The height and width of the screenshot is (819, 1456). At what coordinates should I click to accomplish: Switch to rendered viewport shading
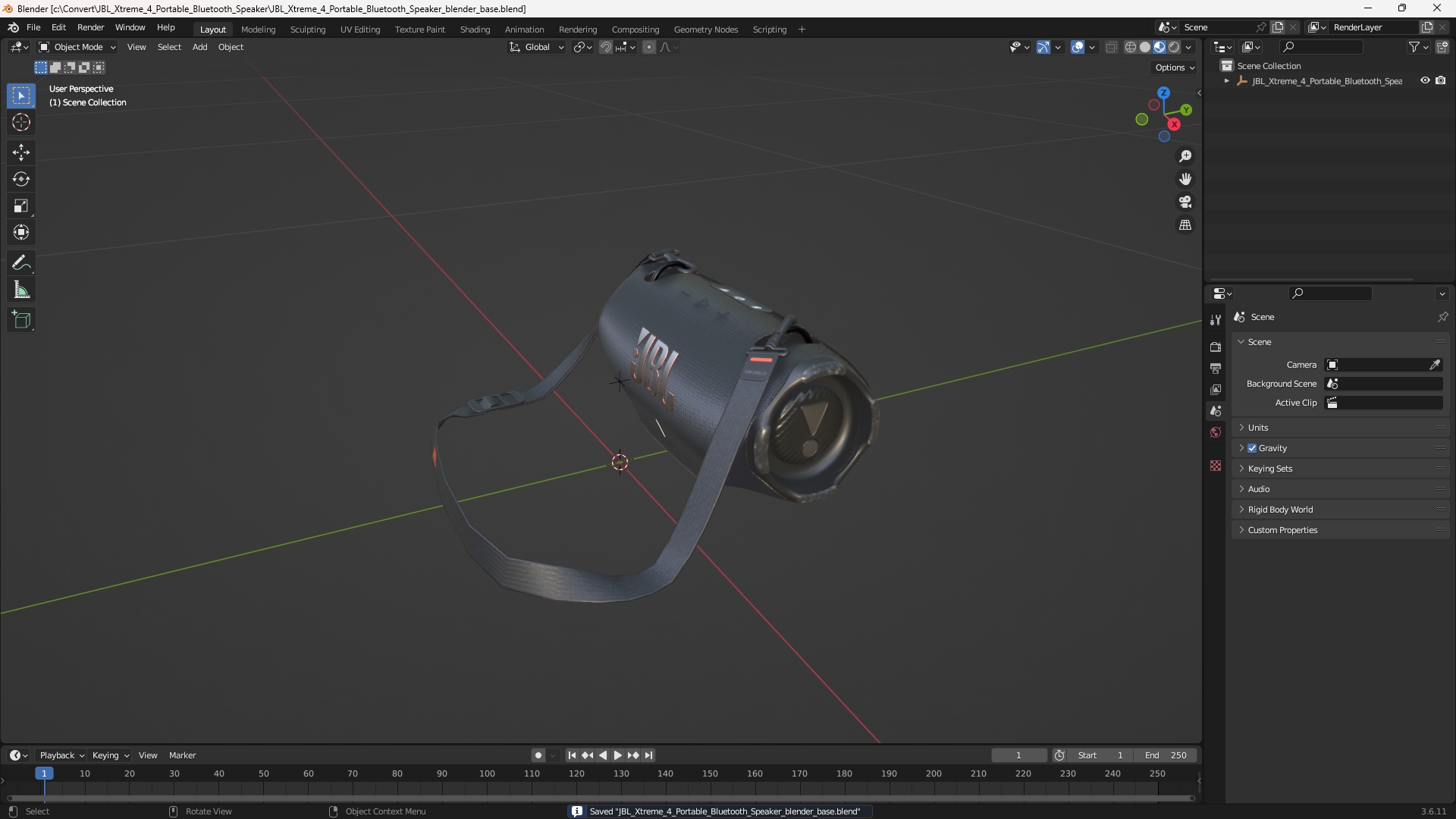[x=1174, y=47]
